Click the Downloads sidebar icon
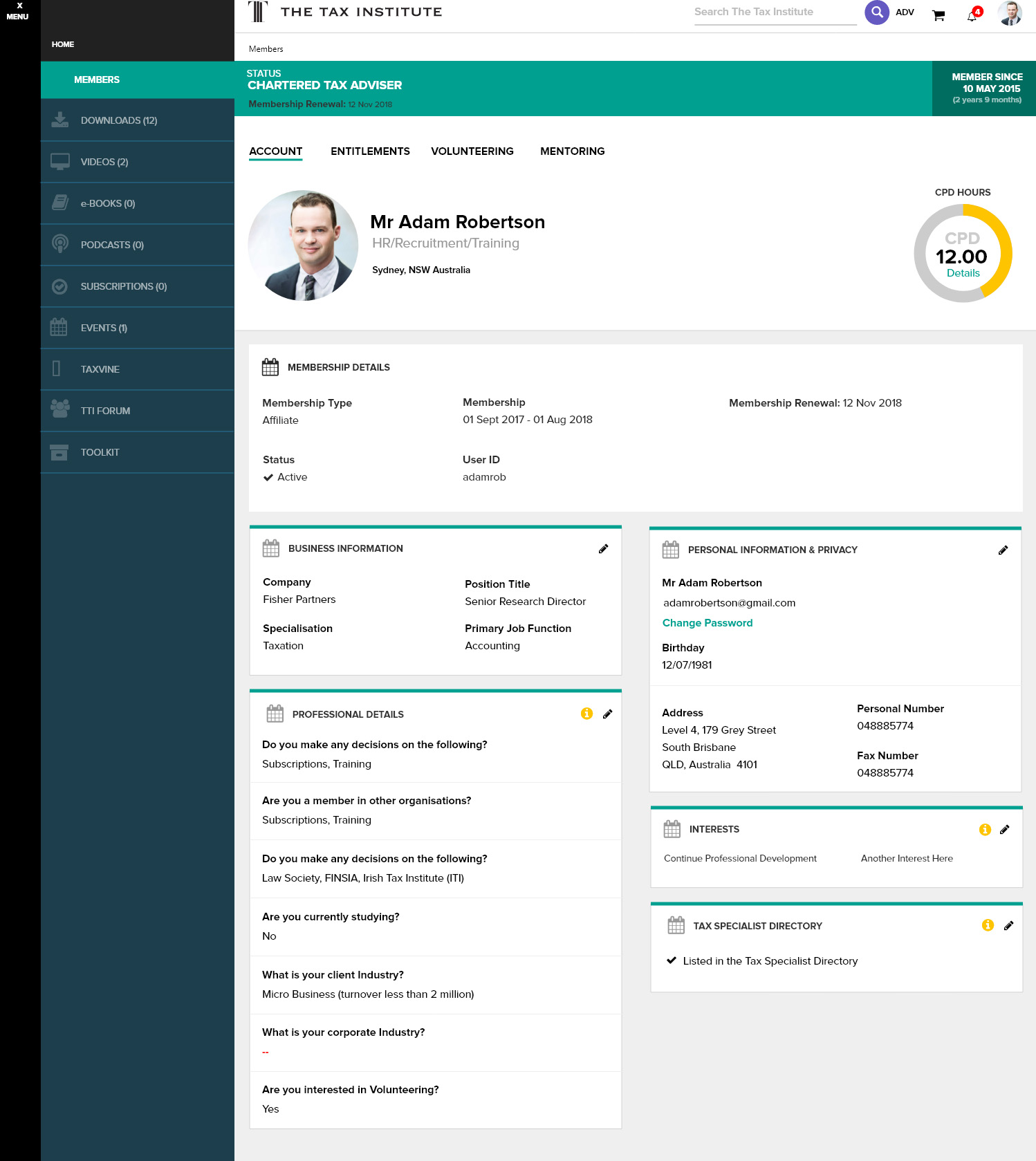This screenshot has width=1036, height=1161. point(60,120)
